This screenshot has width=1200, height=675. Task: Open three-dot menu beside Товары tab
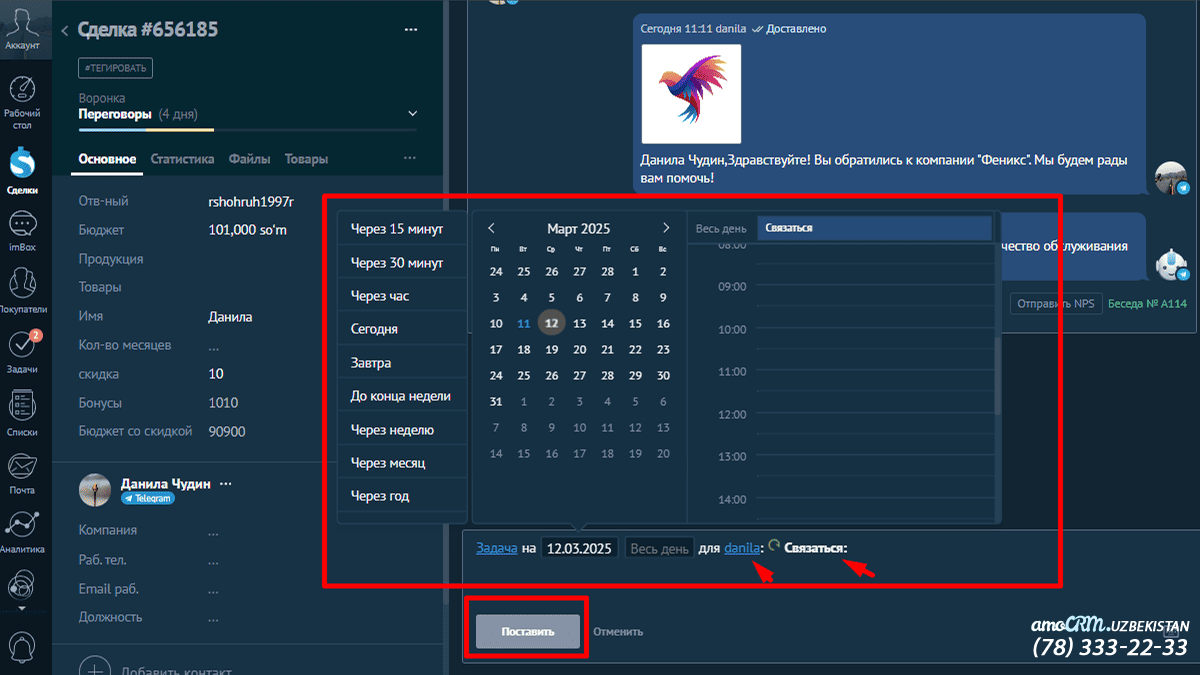[x=410, y=158]
